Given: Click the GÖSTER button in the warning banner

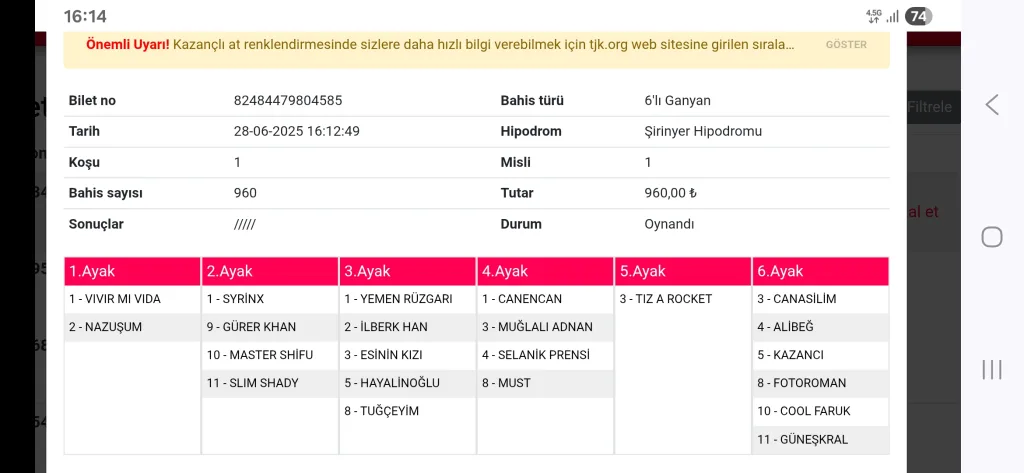Looking at the screenshot, I should tap(846, 45).
